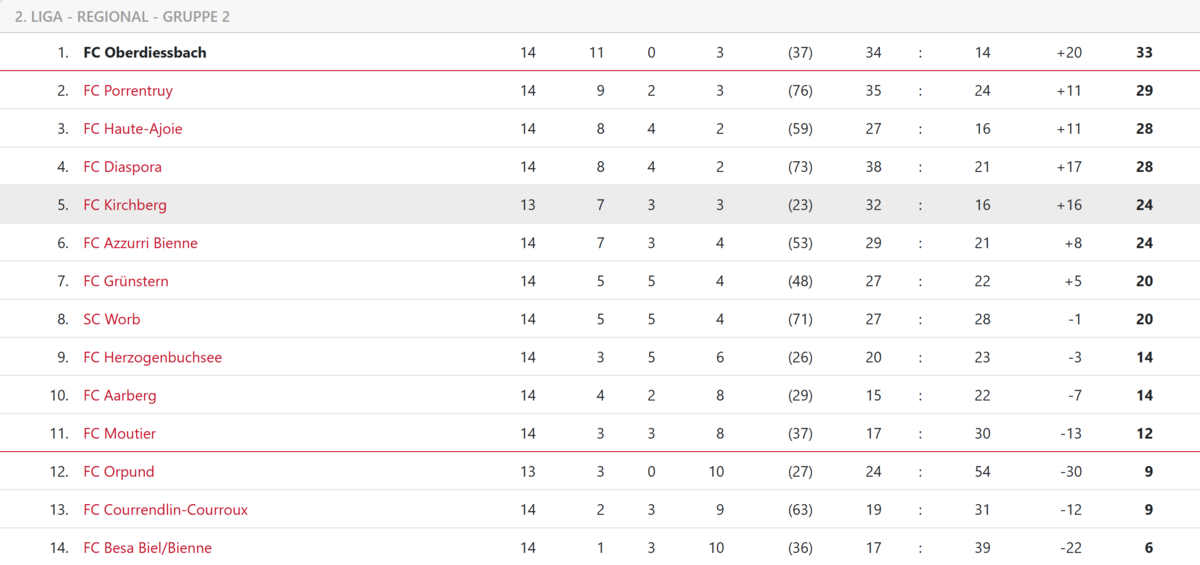
Task: Open FC Azzurri Bienne team page
Action: (140, 243)
